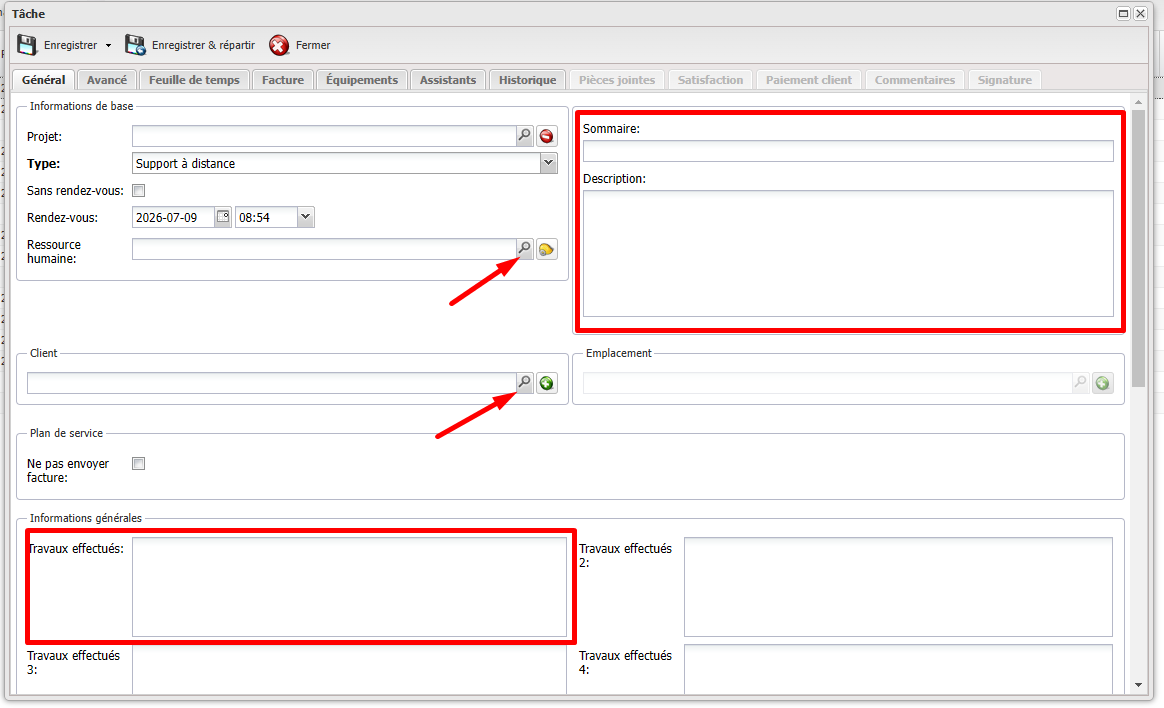Clear the Projet field with red icon
The width and height of the screenshot is (1164, 708).
547,137
